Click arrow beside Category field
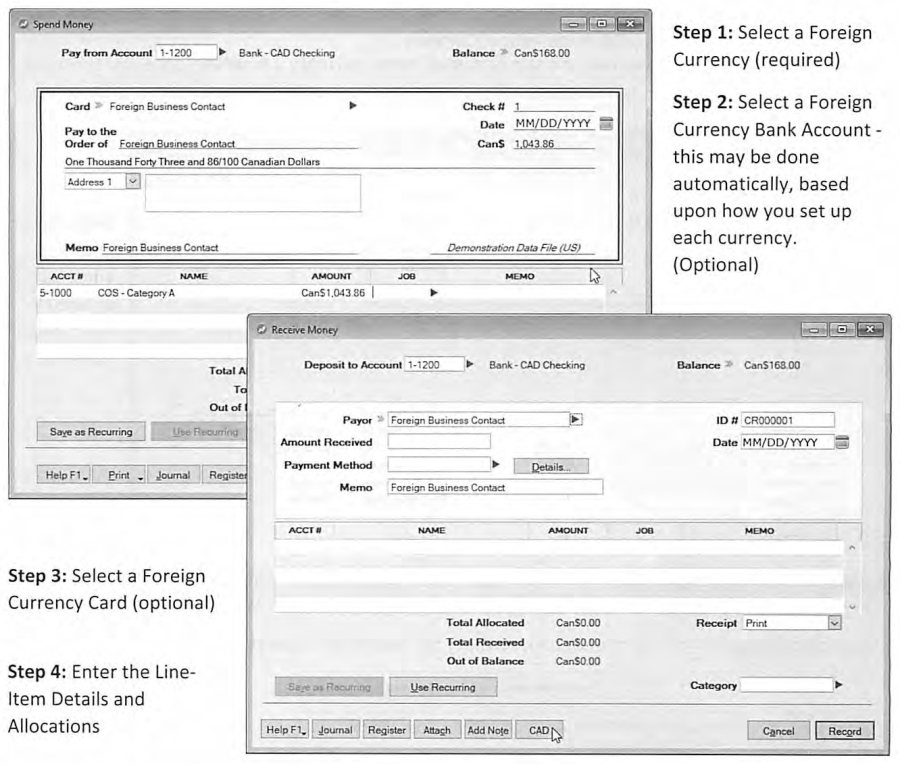 (839, 685)
